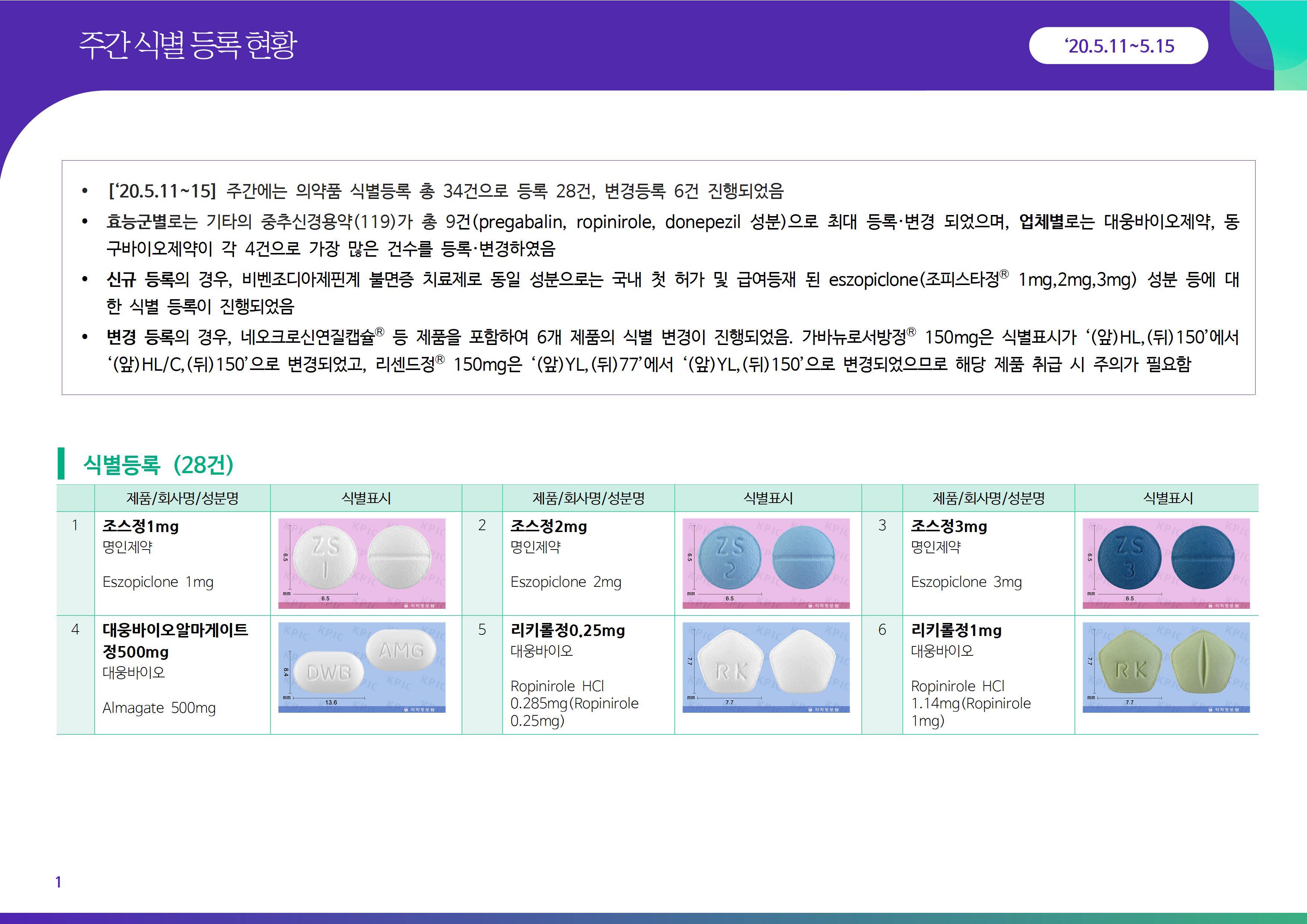1307x924 pixels.
Task: Click the 조스정2mg product name
Action: pyautogui.click(x=548, y=526)
